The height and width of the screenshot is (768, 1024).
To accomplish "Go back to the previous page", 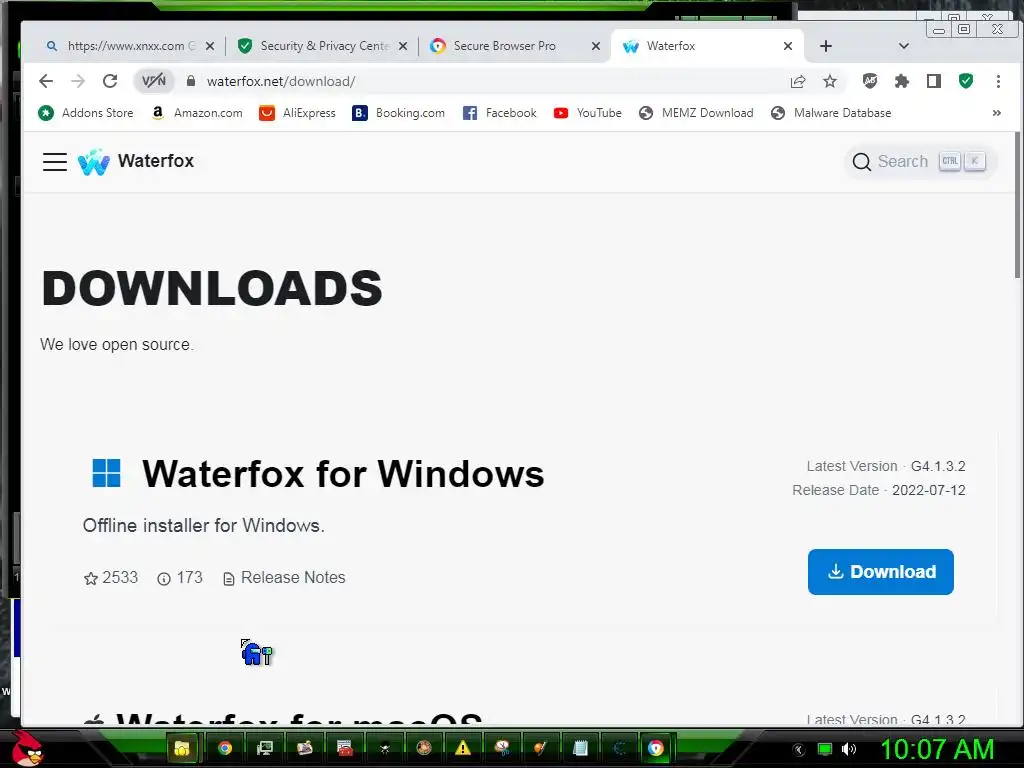I will (46, 81).
